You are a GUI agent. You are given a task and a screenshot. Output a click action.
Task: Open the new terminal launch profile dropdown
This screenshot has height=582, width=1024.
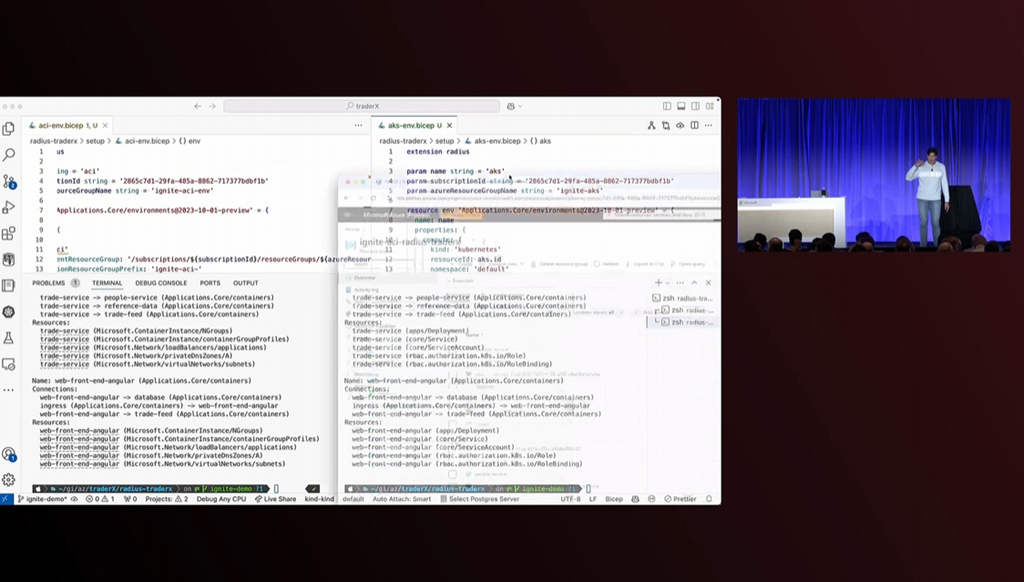(668, 283)
